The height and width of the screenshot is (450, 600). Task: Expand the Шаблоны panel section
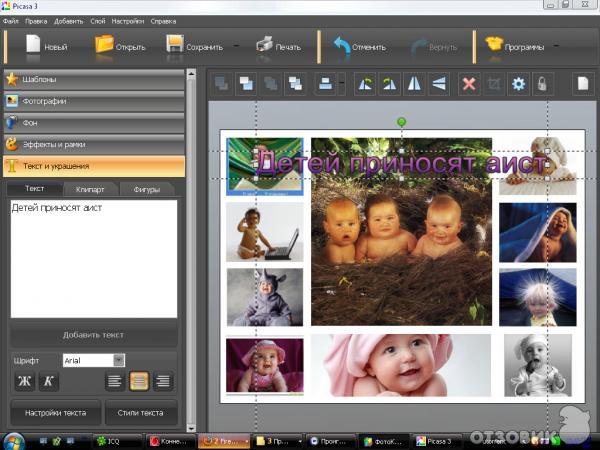[93, 79]
